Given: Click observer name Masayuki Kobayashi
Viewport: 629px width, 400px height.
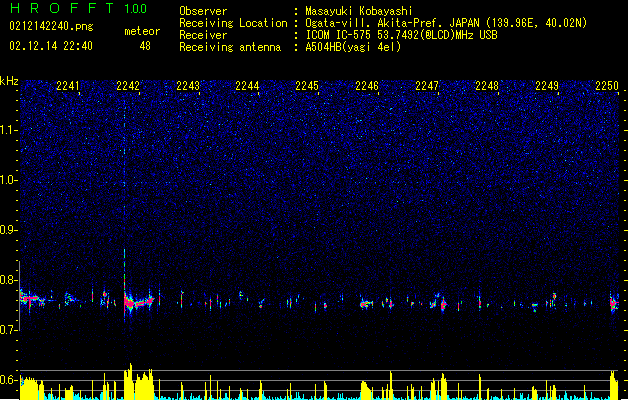Looking at the screenshot, I should click(x=358, y=11).
